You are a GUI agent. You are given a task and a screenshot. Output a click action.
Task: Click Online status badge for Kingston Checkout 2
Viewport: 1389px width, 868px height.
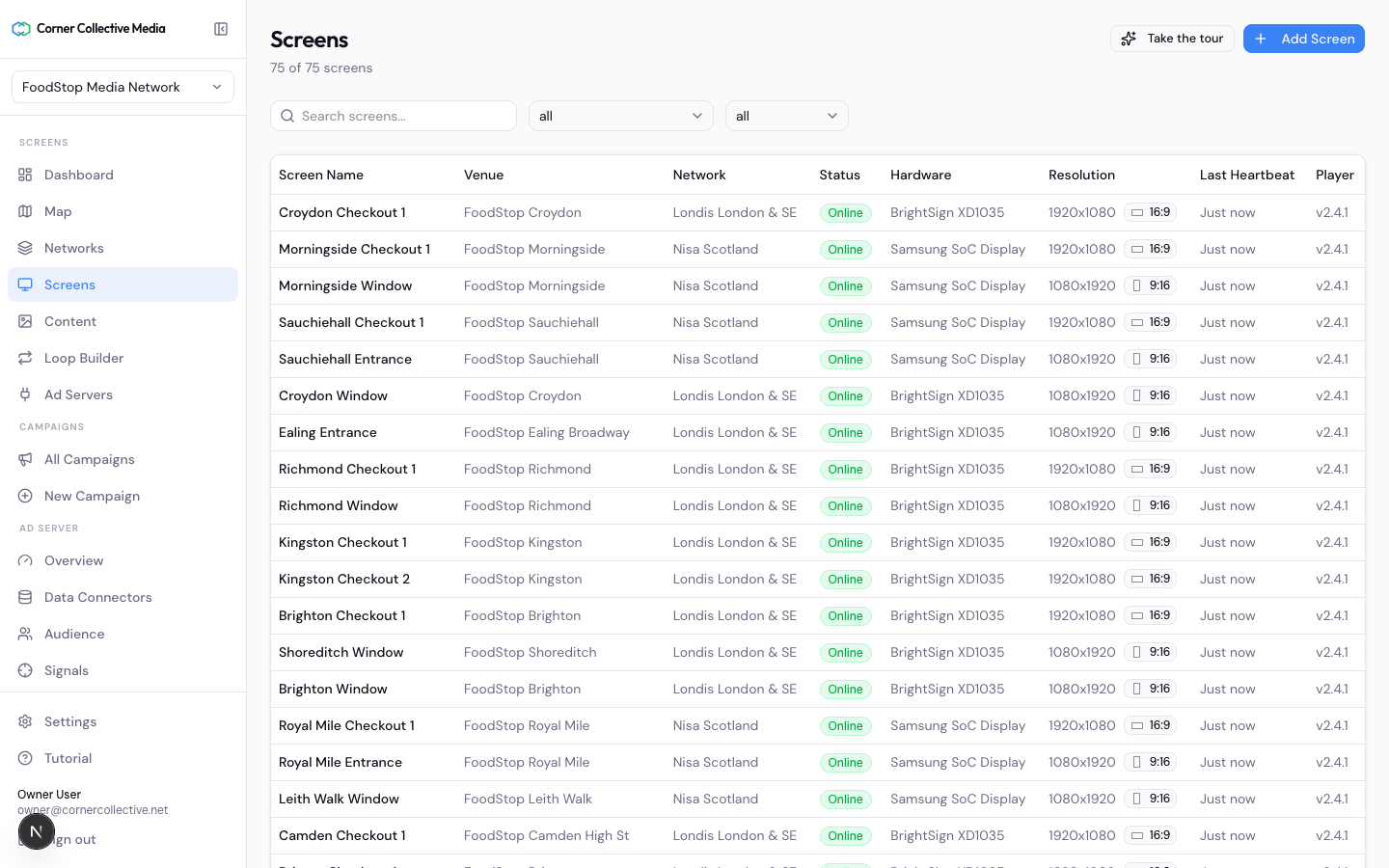(x=845, y=580)
